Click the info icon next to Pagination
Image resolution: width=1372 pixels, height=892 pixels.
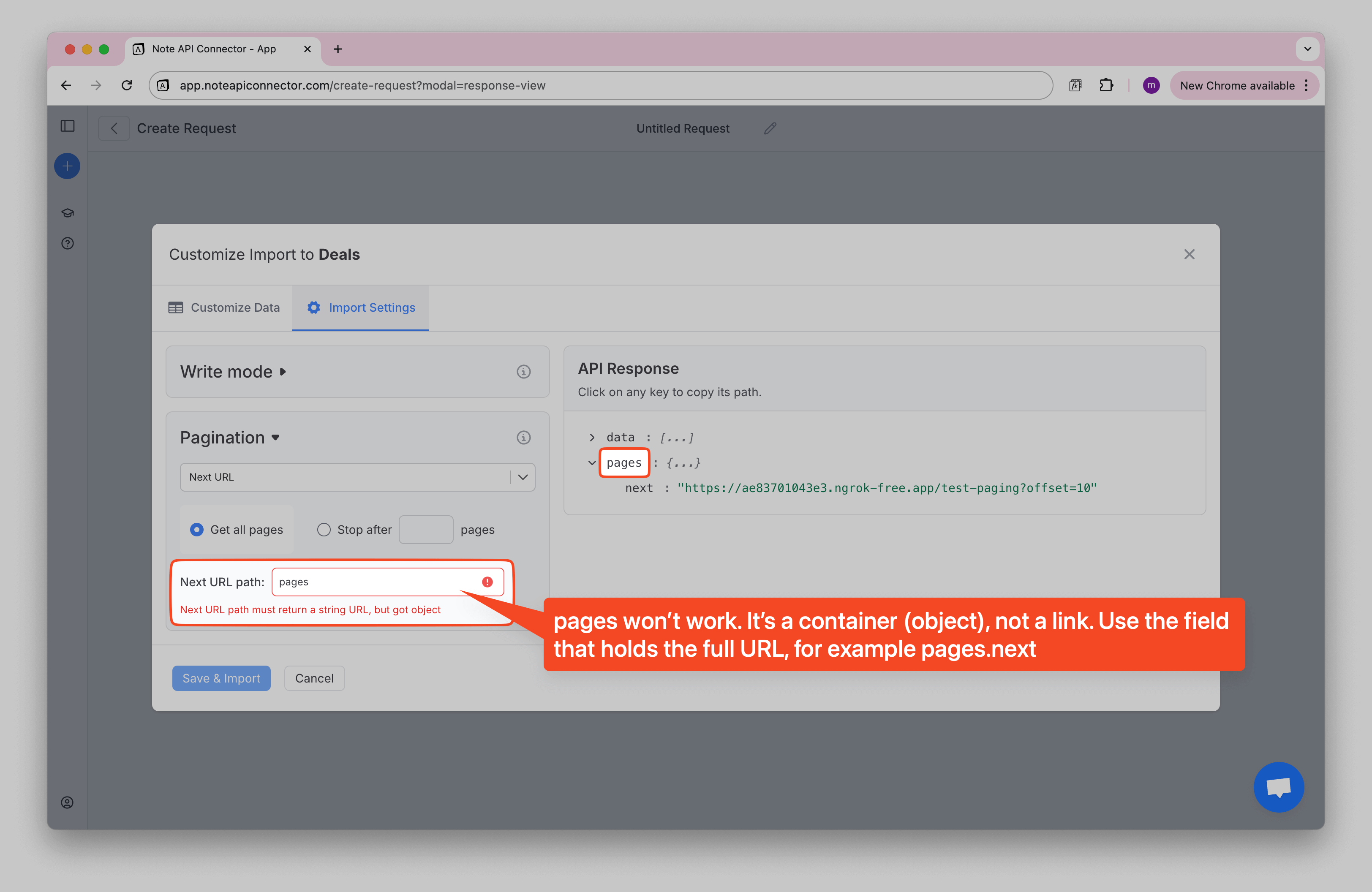pos(523,438)
